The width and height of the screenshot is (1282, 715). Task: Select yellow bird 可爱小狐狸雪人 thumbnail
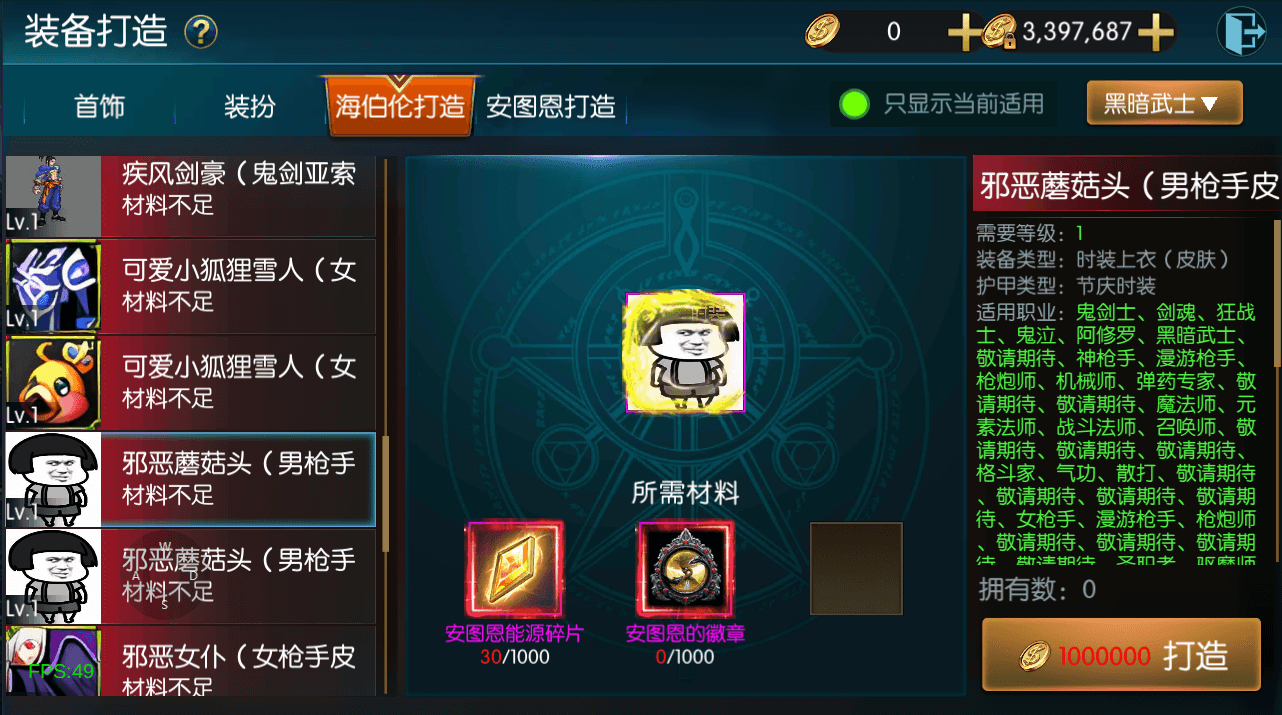pos(53,382)
